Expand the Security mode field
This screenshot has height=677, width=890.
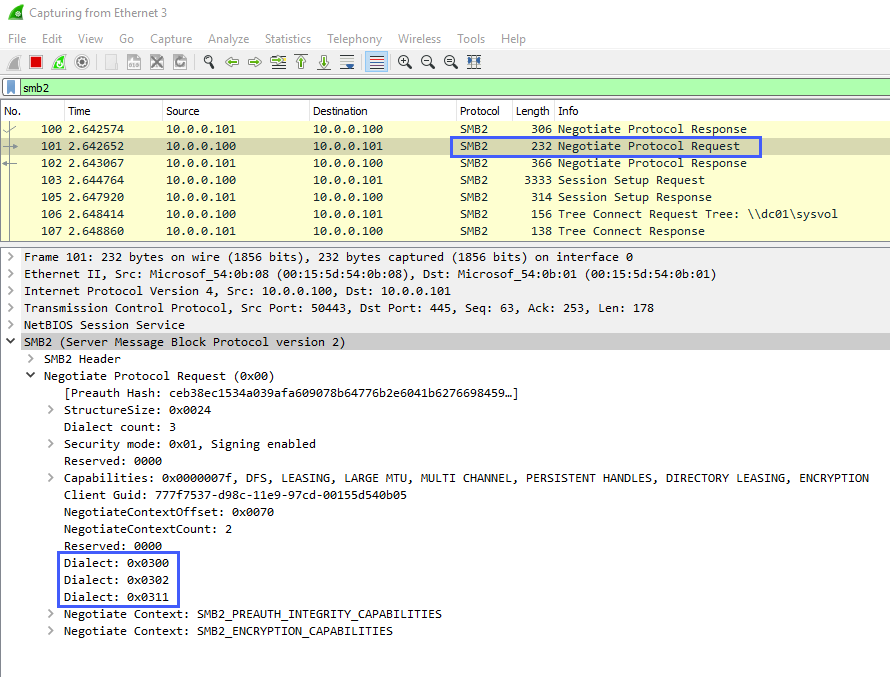coord(51,444)
